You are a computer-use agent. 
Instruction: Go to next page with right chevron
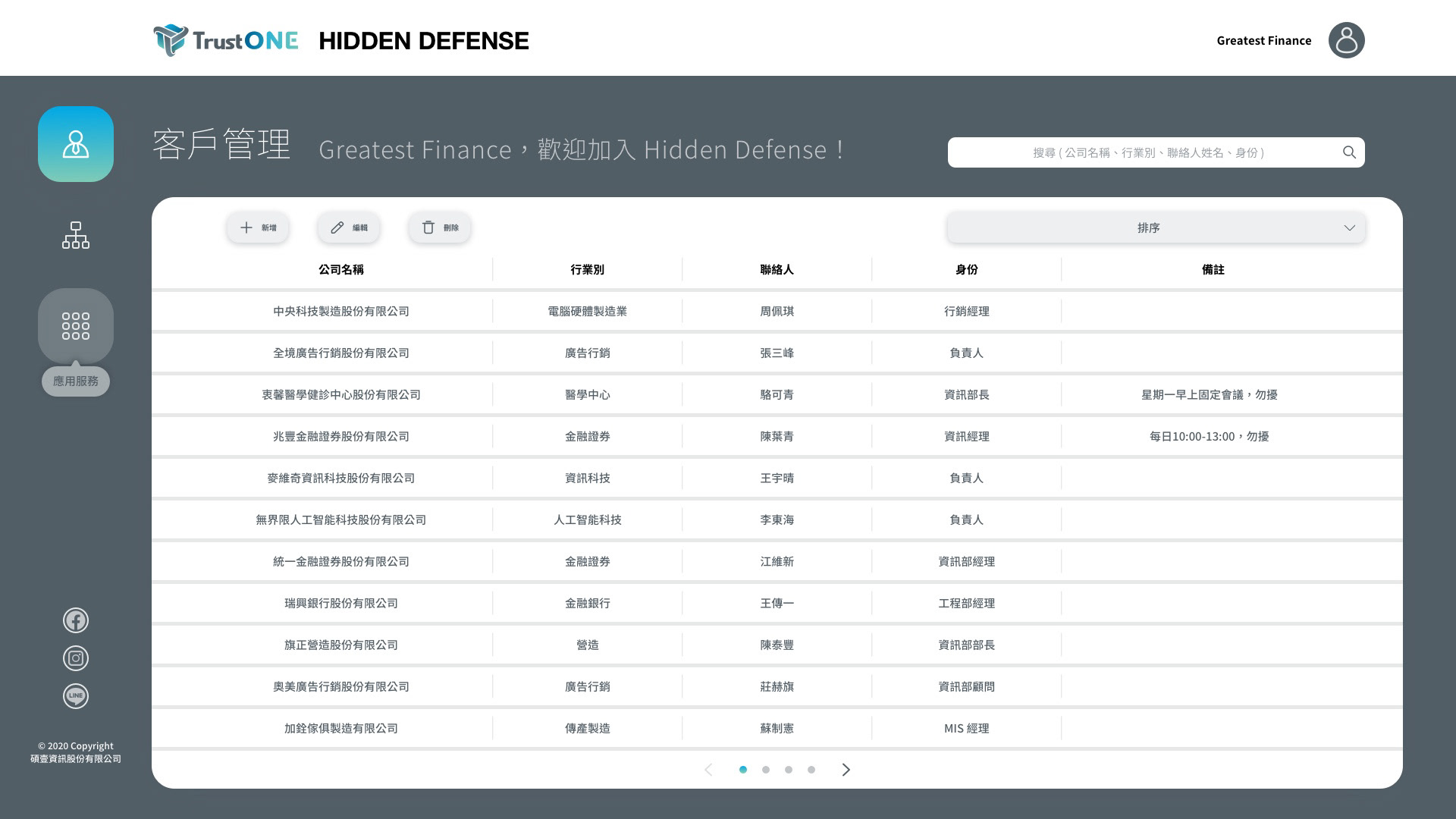[846, 770]
